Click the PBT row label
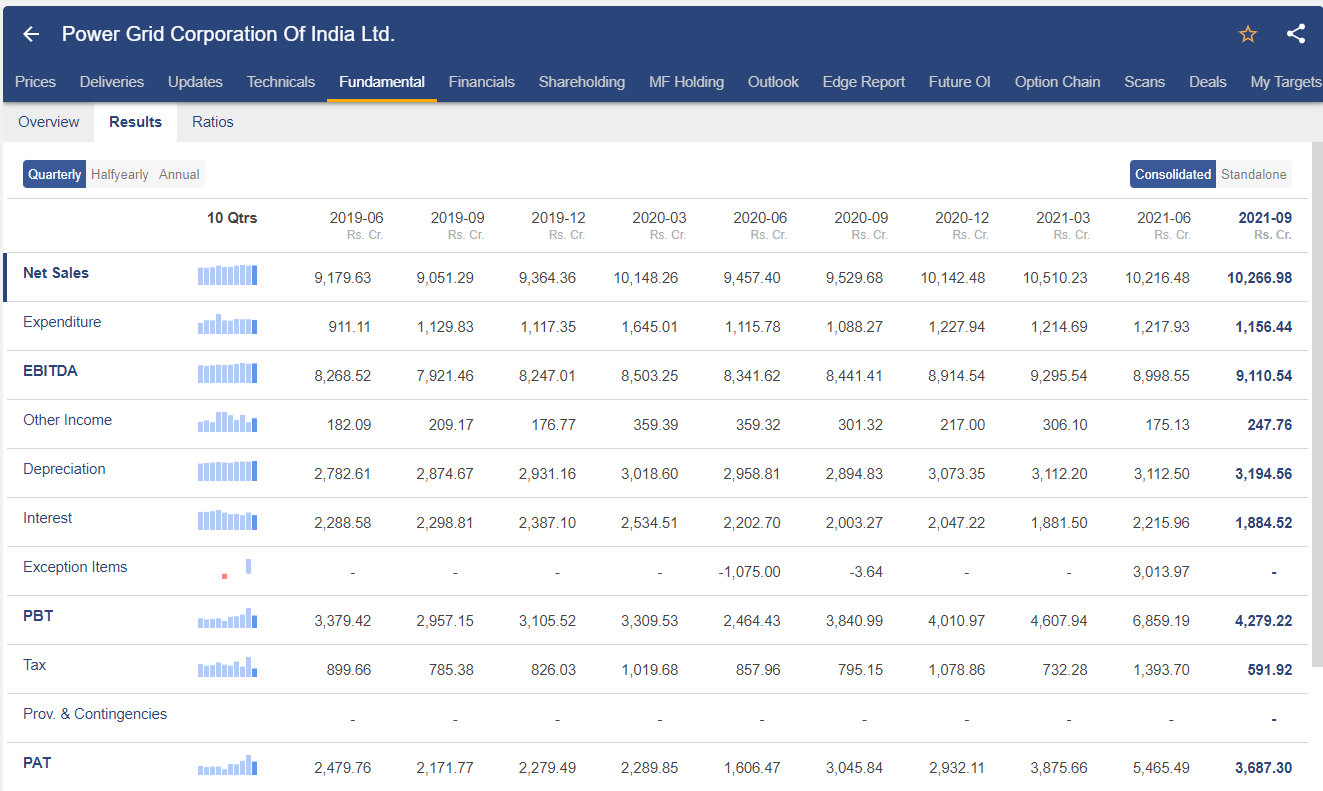Screen dimensions: 1323x791 click(x=38, y=616)
